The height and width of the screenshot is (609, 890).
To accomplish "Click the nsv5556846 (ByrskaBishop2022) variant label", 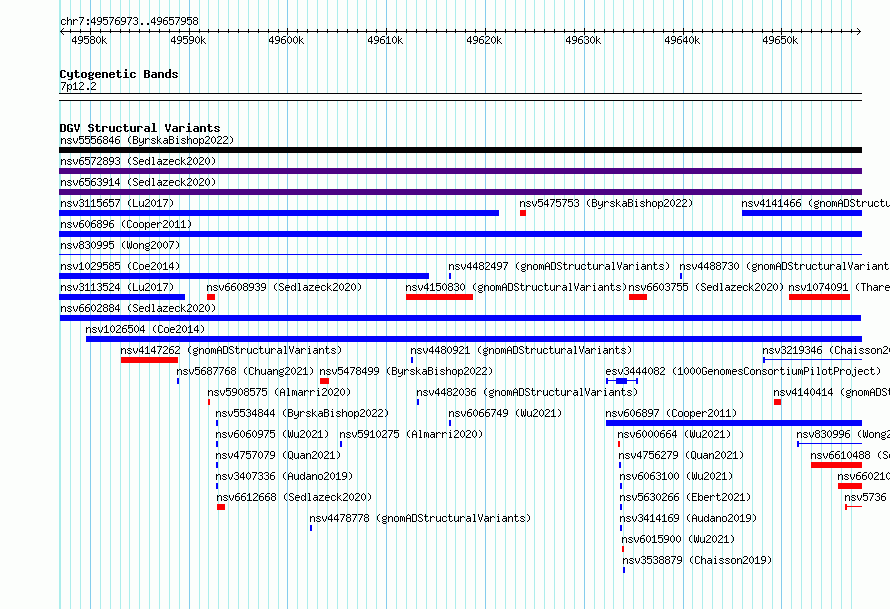I will pos(147,140).
